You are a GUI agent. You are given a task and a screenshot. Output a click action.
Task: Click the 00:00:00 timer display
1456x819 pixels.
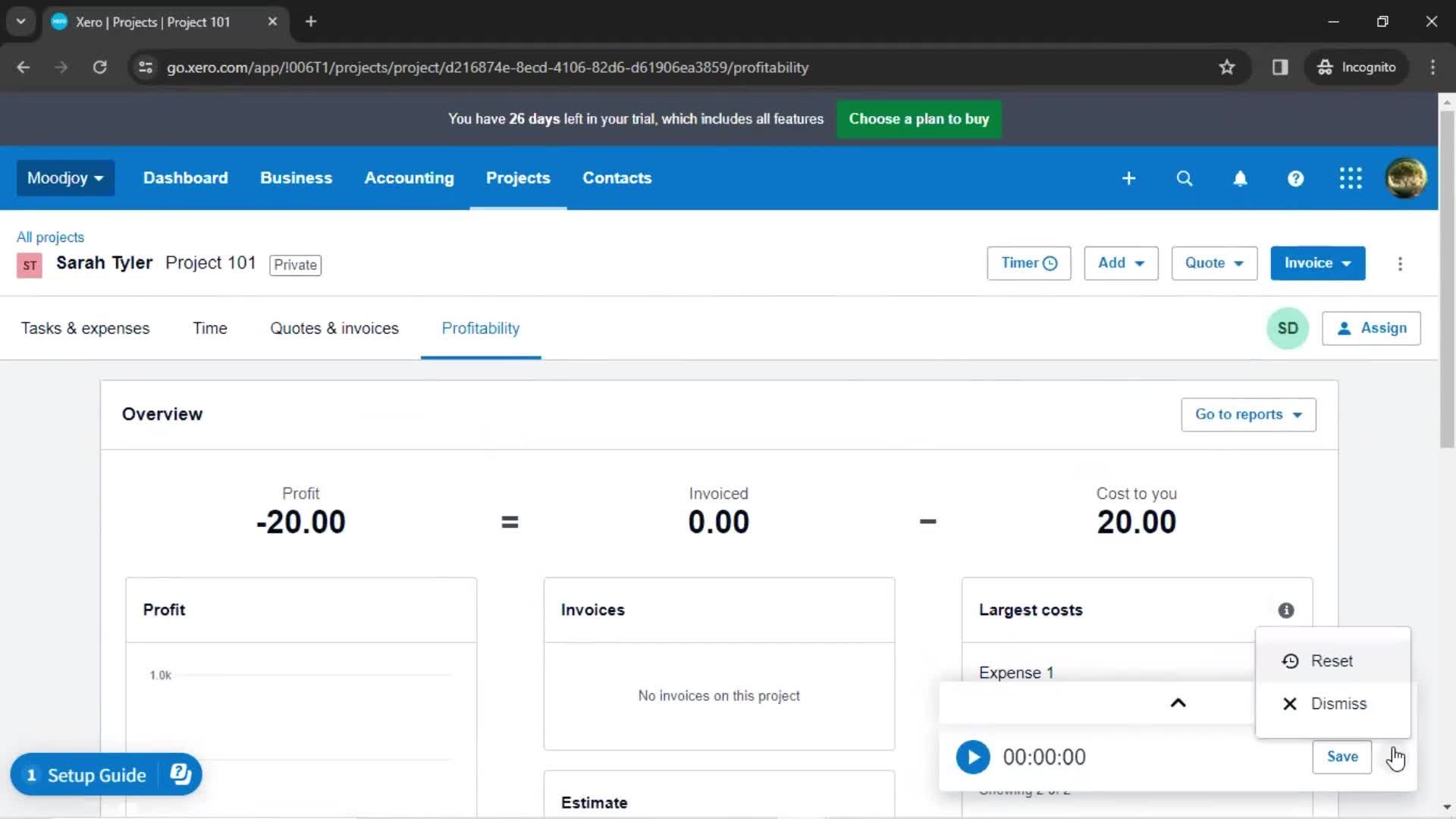pyautogui.click(x=1043, y=757)
